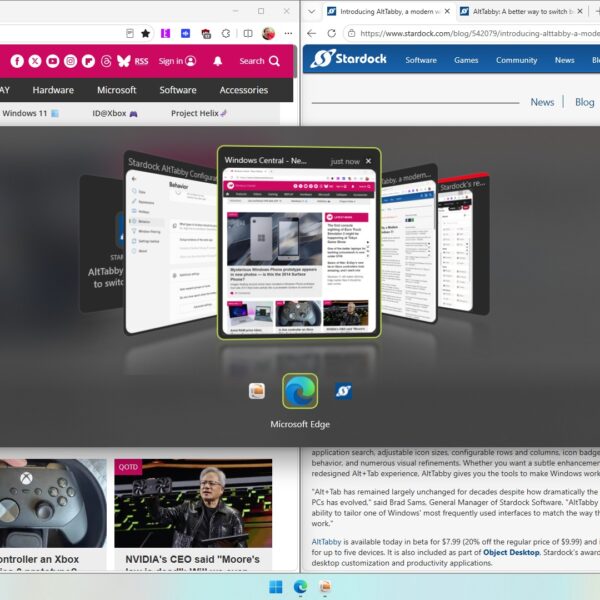
Task: Select the AltTabby to switch thumbnail on far left
Action: click(102, 245)
